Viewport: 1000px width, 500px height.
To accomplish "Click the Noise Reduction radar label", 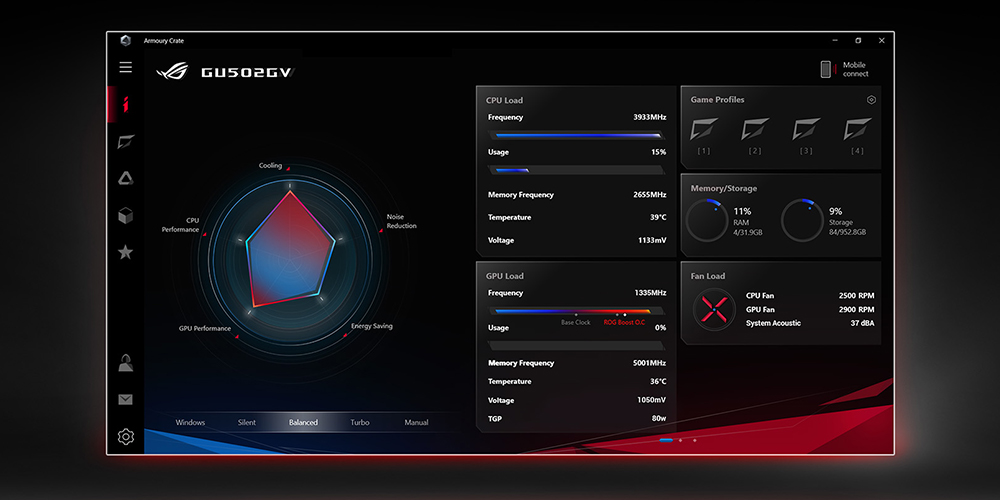I will click(x=401, y=221).
